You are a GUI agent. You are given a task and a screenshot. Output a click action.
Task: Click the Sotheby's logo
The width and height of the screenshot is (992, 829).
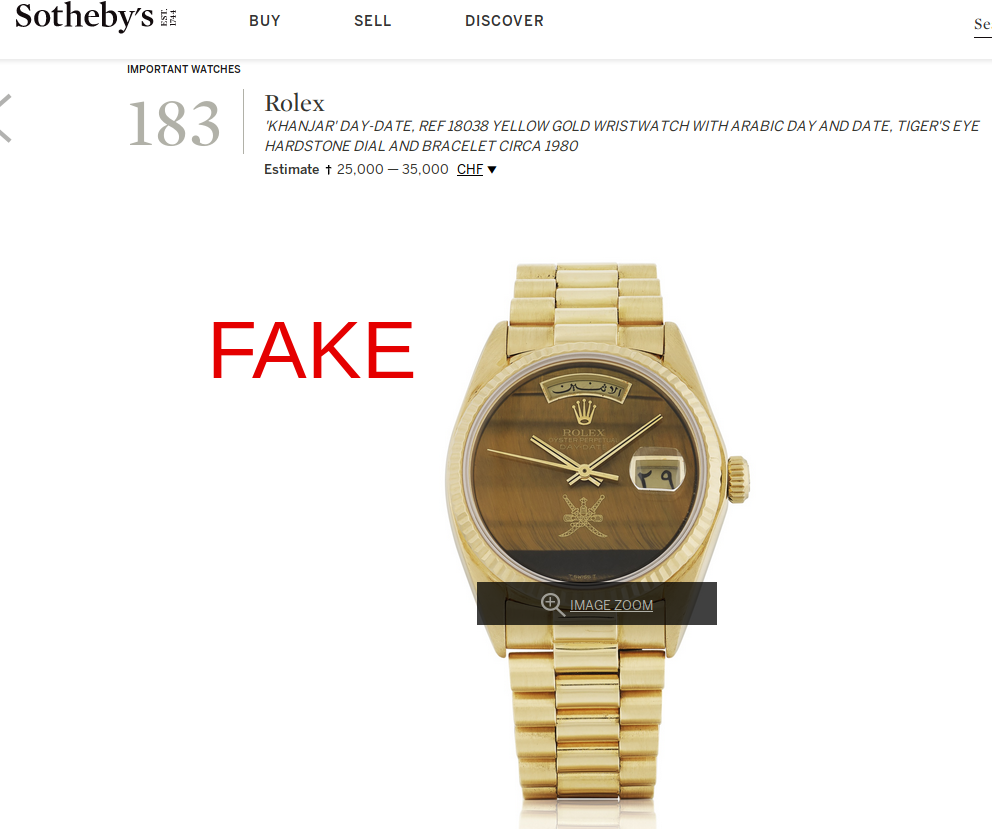[x=96, y=16]
